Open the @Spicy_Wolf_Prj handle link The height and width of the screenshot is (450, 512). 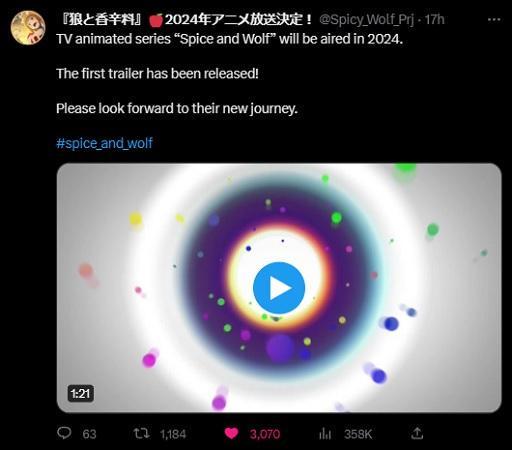366,20
